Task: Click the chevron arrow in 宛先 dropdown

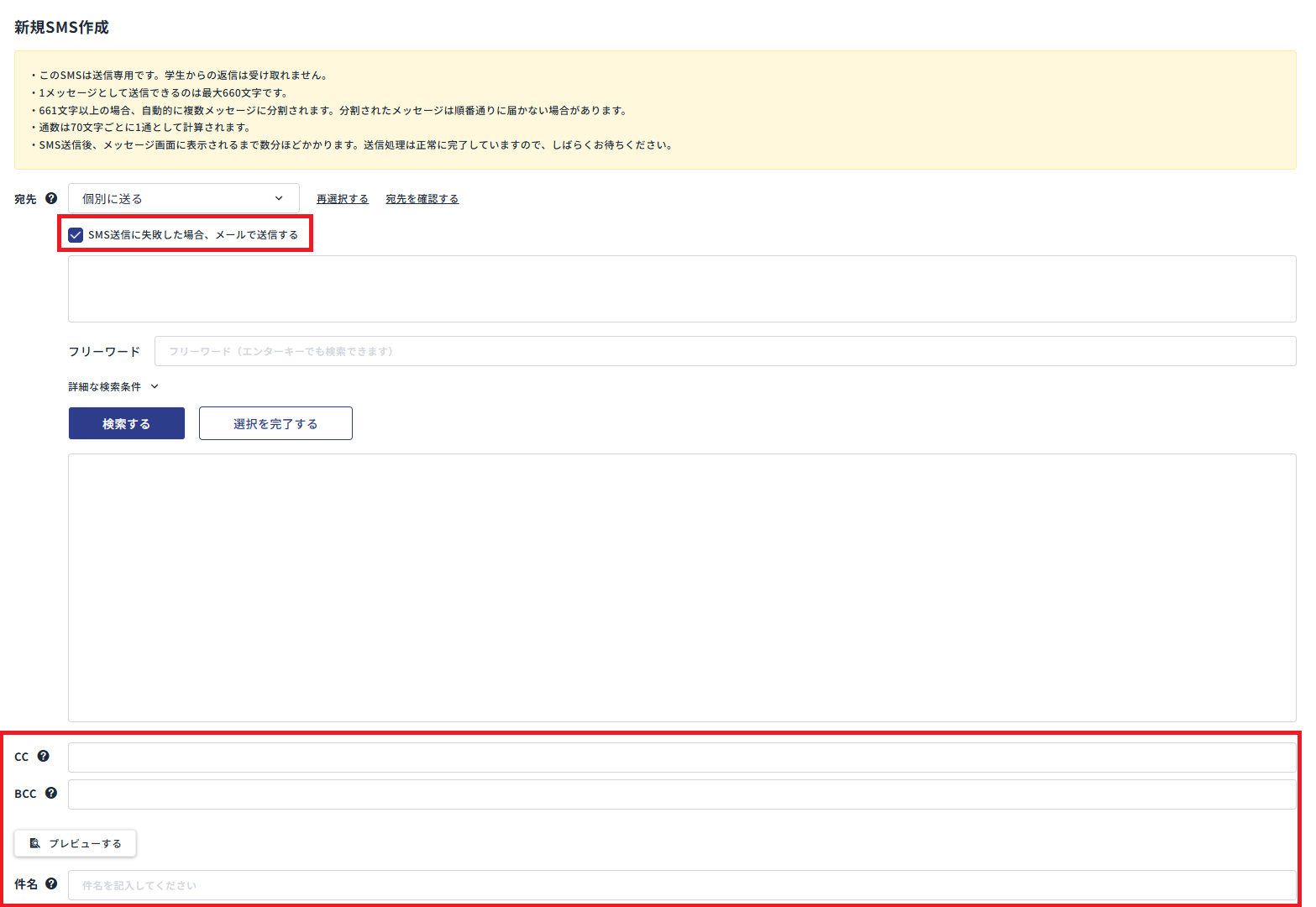Action: click(279, 198)
